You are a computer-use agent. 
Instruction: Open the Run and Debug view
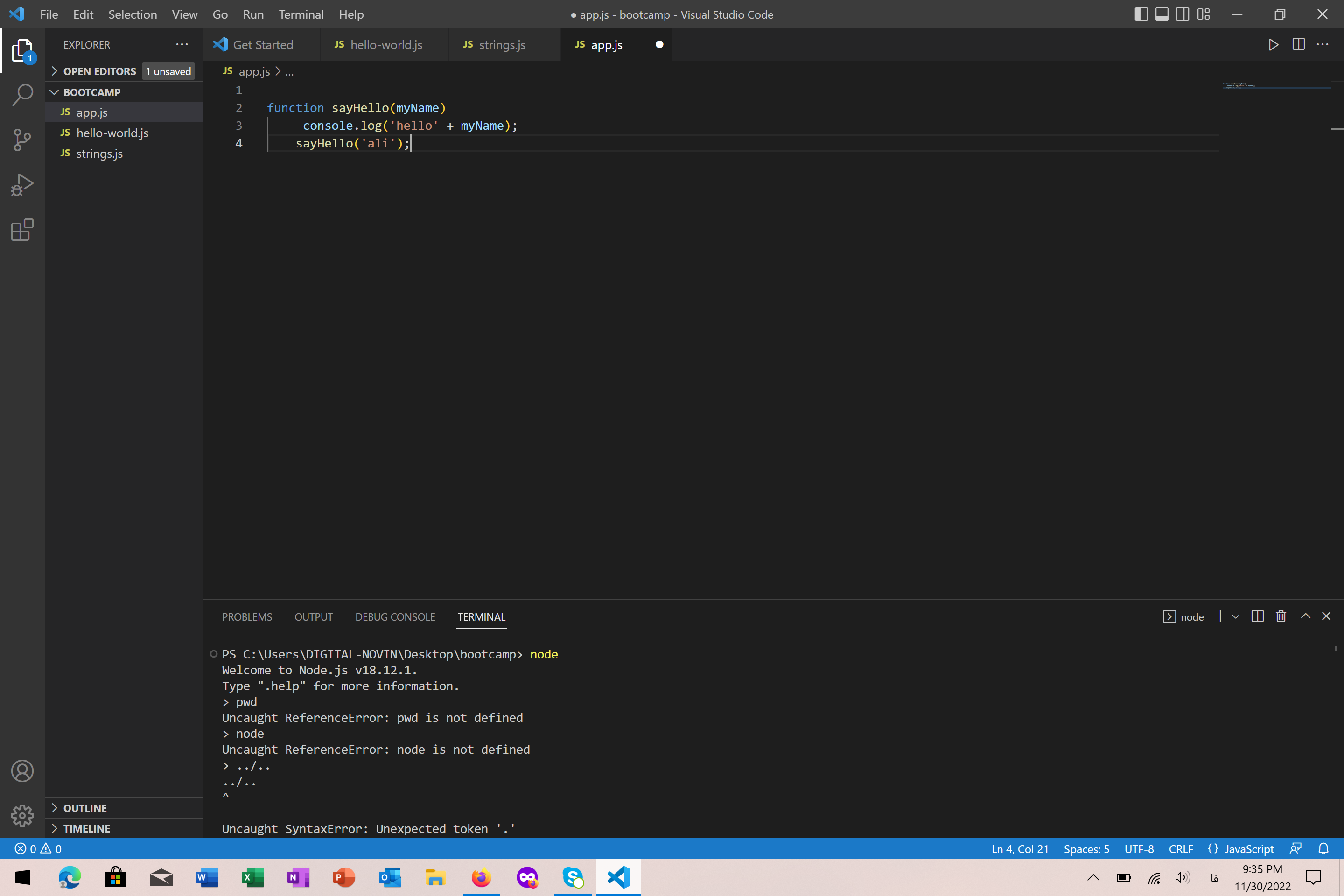tap(22, 185)
